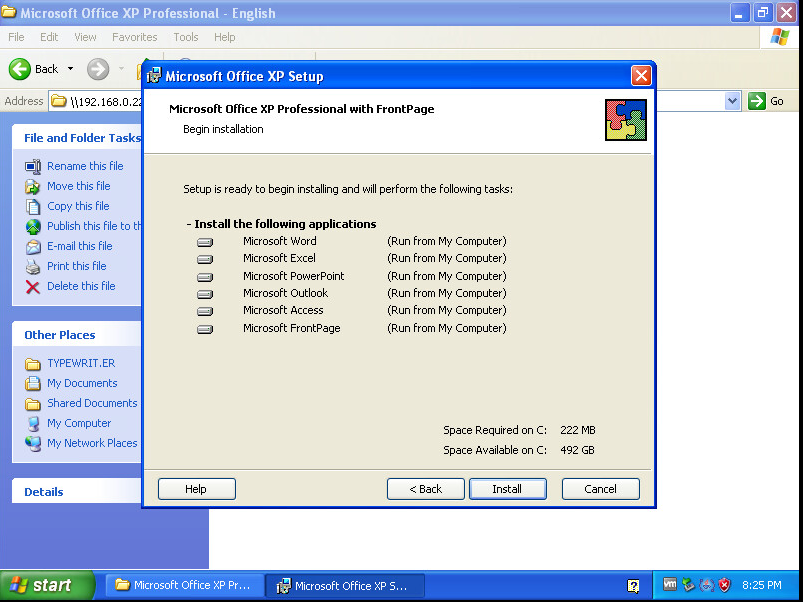Click the 8:25 PM clock
The height and width of the screenshot is (602, 803).
pyautogui.click(x=762, y=585)
